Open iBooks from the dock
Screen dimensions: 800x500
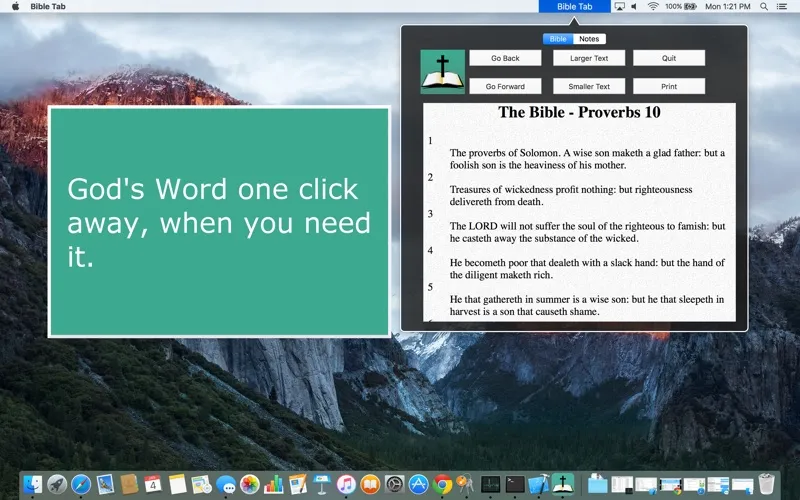pyautogui.click(x=370, y=484)
